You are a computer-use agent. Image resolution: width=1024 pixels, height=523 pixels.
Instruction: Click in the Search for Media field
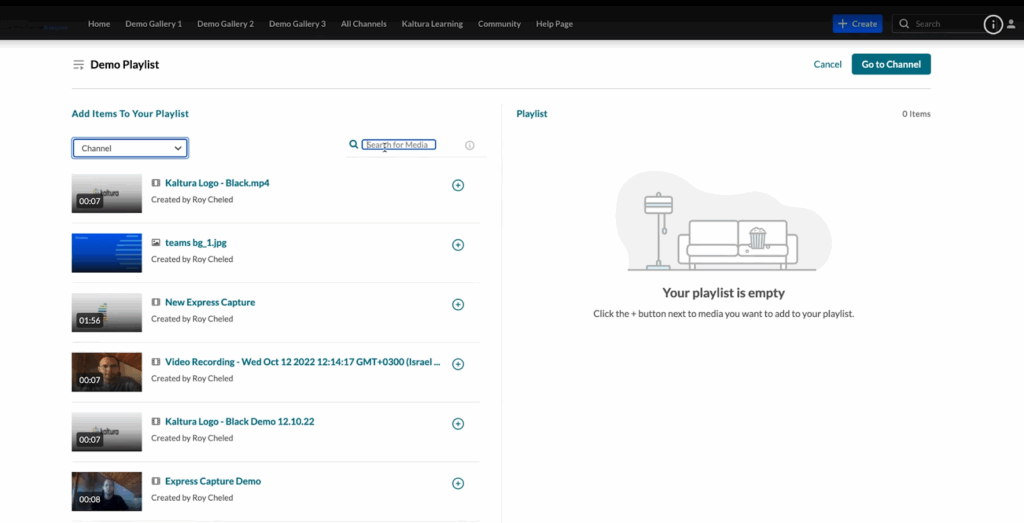[398, 145]
